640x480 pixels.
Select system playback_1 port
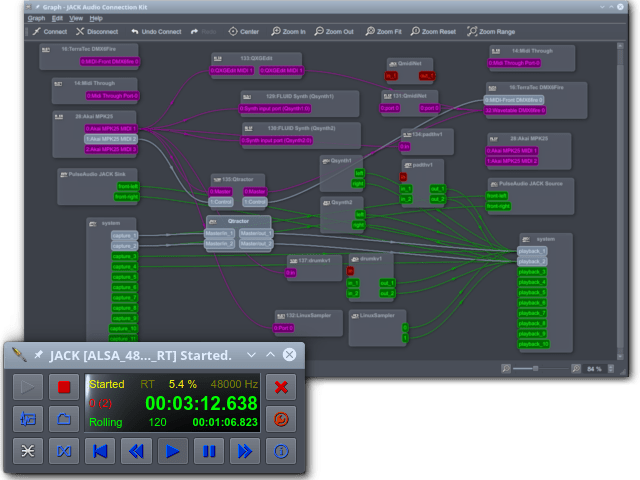pyautogui.click(x=532, y=251)
